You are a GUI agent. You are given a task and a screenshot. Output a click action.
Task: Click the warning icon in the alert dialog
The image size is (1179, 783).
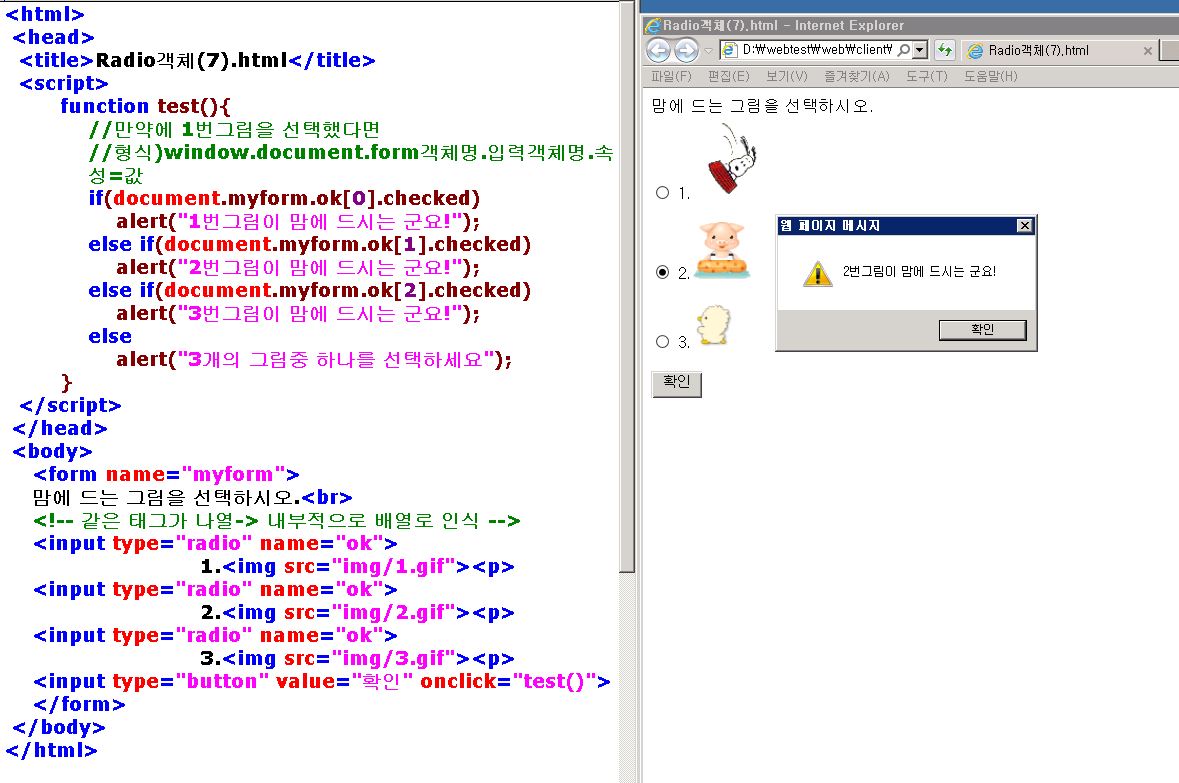point(817,273)
